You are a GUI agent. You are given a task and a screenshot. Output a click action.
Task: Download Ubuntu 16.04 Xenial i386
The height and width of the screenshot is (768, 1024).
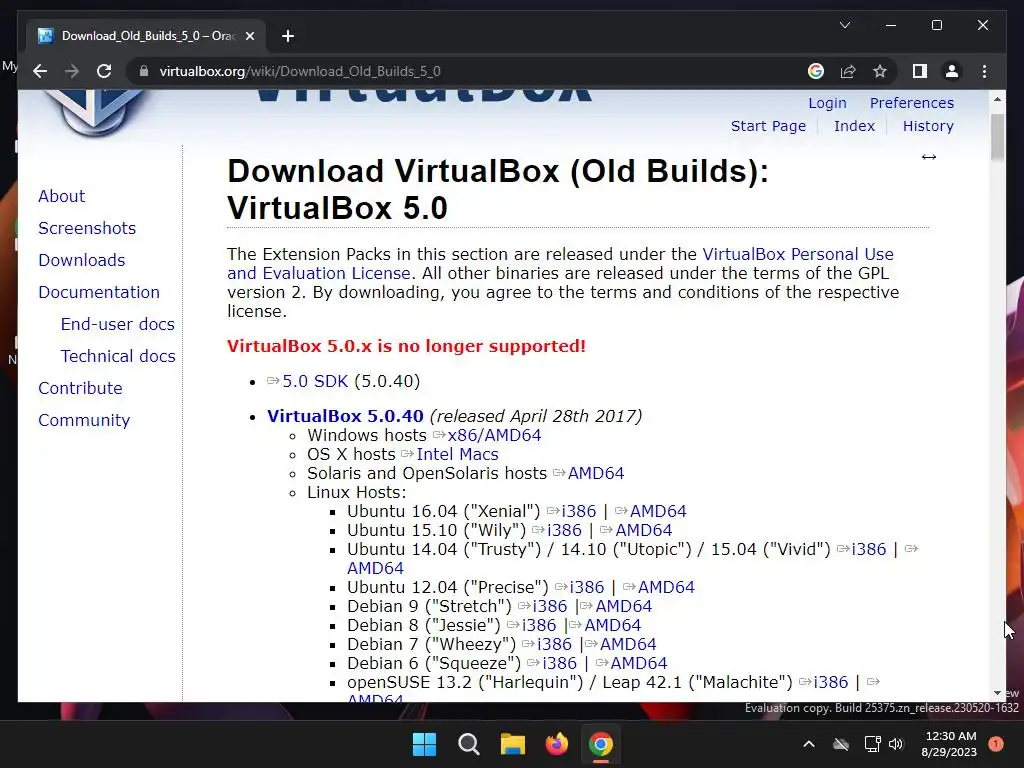tap(579, 511)
